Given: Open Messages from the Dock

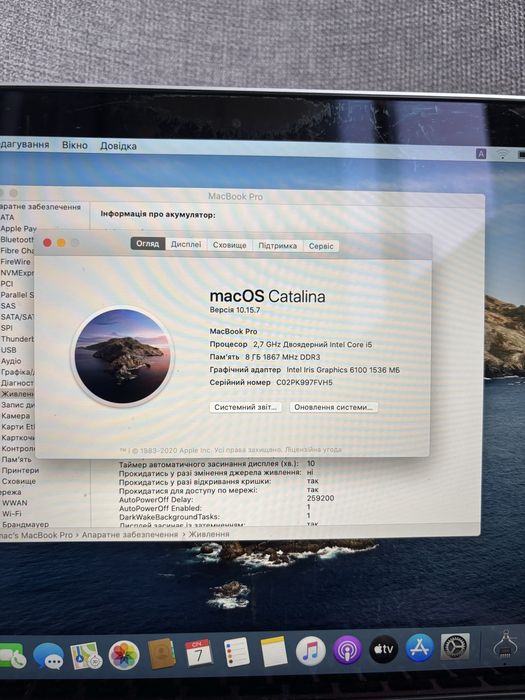Looking at the screenshot, I should point(48,656).
